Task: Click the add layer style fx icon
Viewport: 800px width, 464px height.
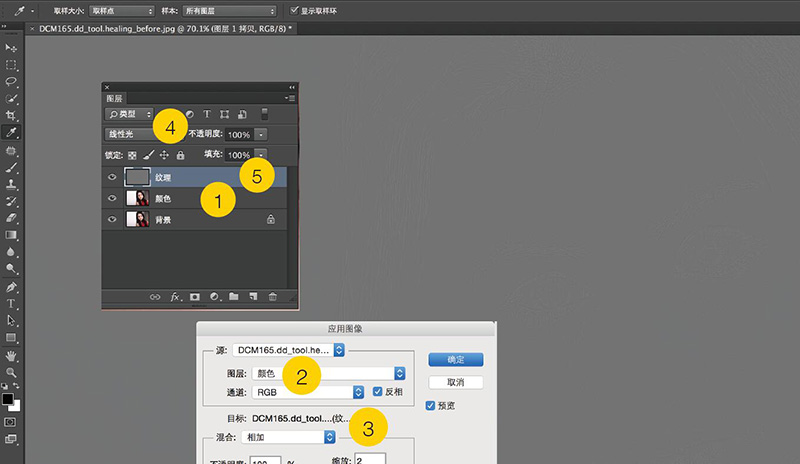Action: click(x=174, y=297)
